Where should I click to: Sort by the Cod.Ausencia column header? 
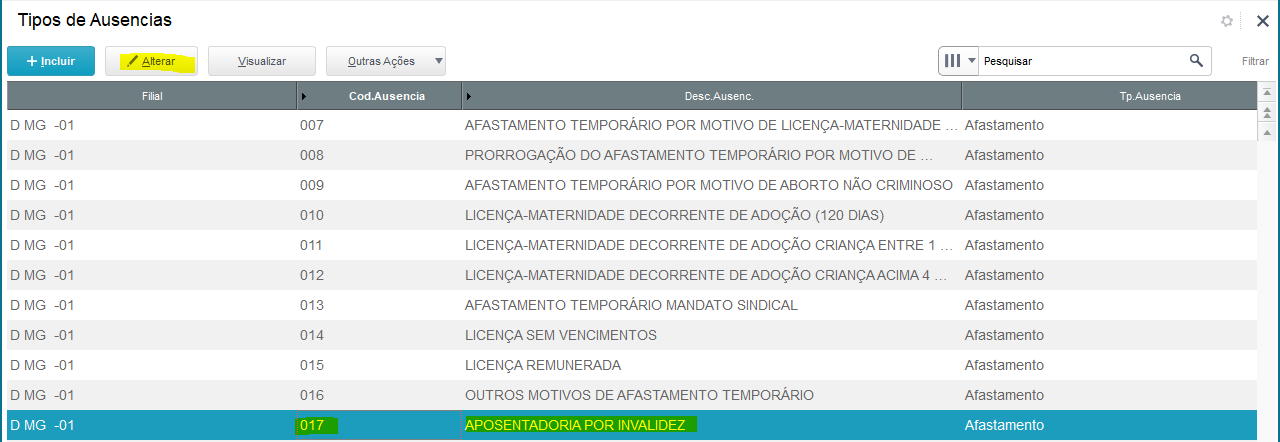click(x=379, y=96)
